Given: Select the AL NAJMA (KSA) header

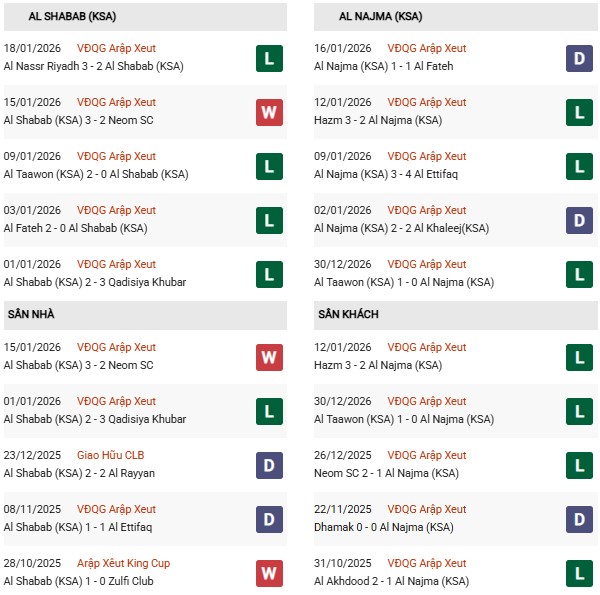Looking at the screenshot, I should [x=380, y=17].
